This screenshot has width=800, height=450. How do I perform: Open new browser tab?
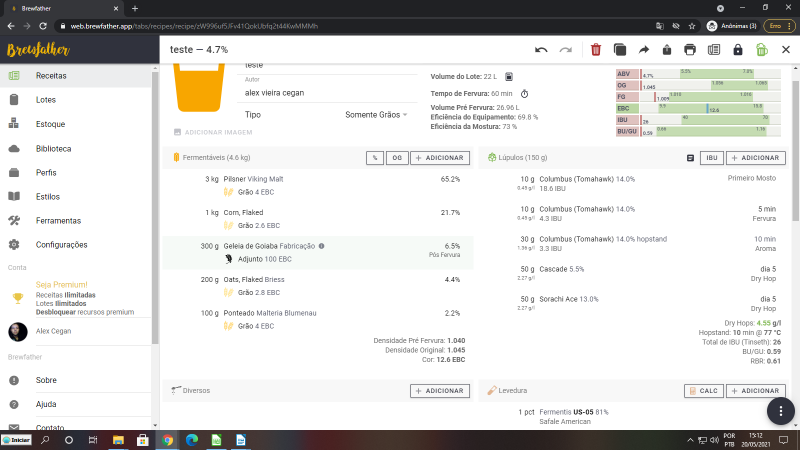coord(135,9)
